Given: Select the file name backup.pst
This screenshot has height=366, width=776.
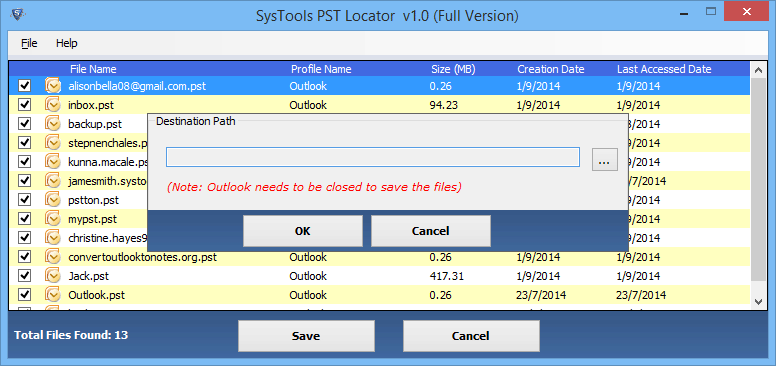Looking at the screenshot, I should (95, 124).
